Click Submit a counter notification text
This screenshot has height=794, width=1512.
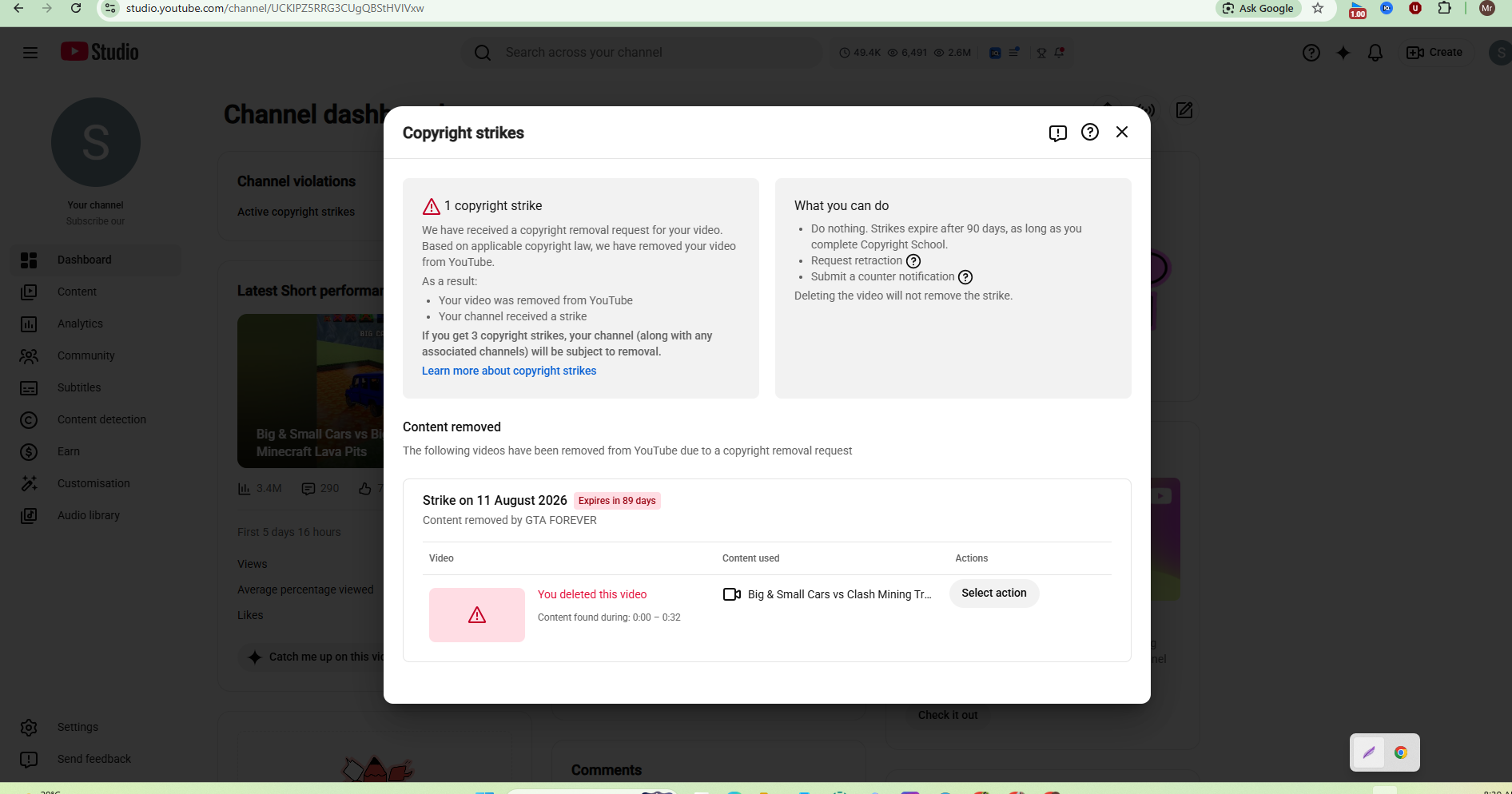[x=883, y=276]
